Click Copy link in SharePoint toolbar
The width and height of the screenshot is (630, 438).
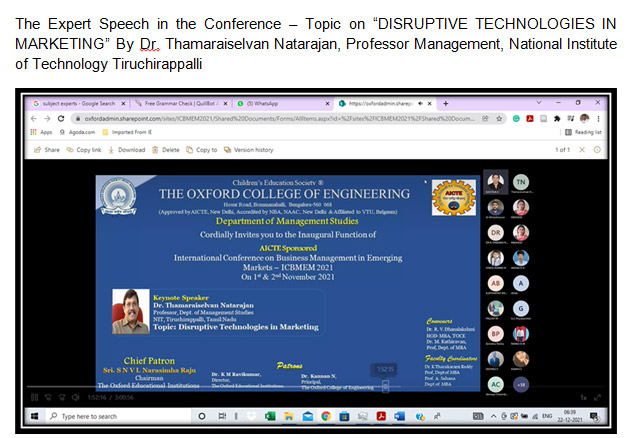click(84, 150)
